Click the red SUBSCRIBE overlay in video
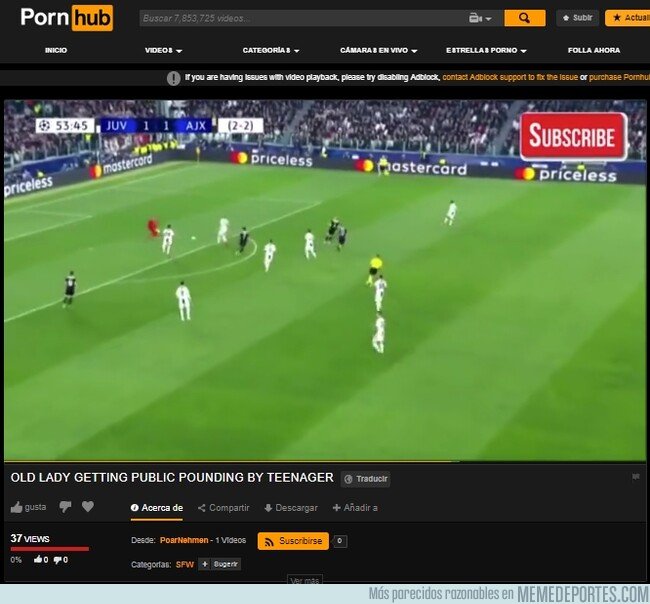Viewport: 650px width, 604px height. point(573,136)
